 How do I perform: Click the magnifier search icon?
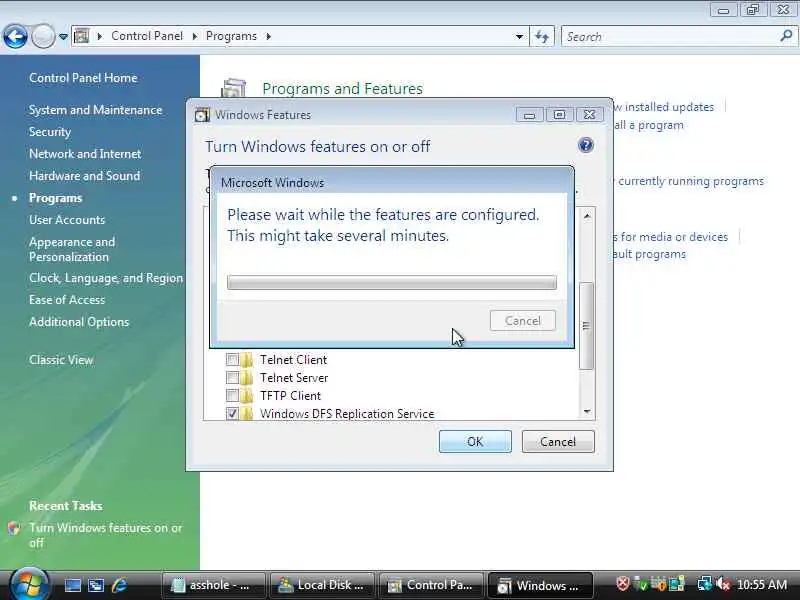[x=786, y=36]
